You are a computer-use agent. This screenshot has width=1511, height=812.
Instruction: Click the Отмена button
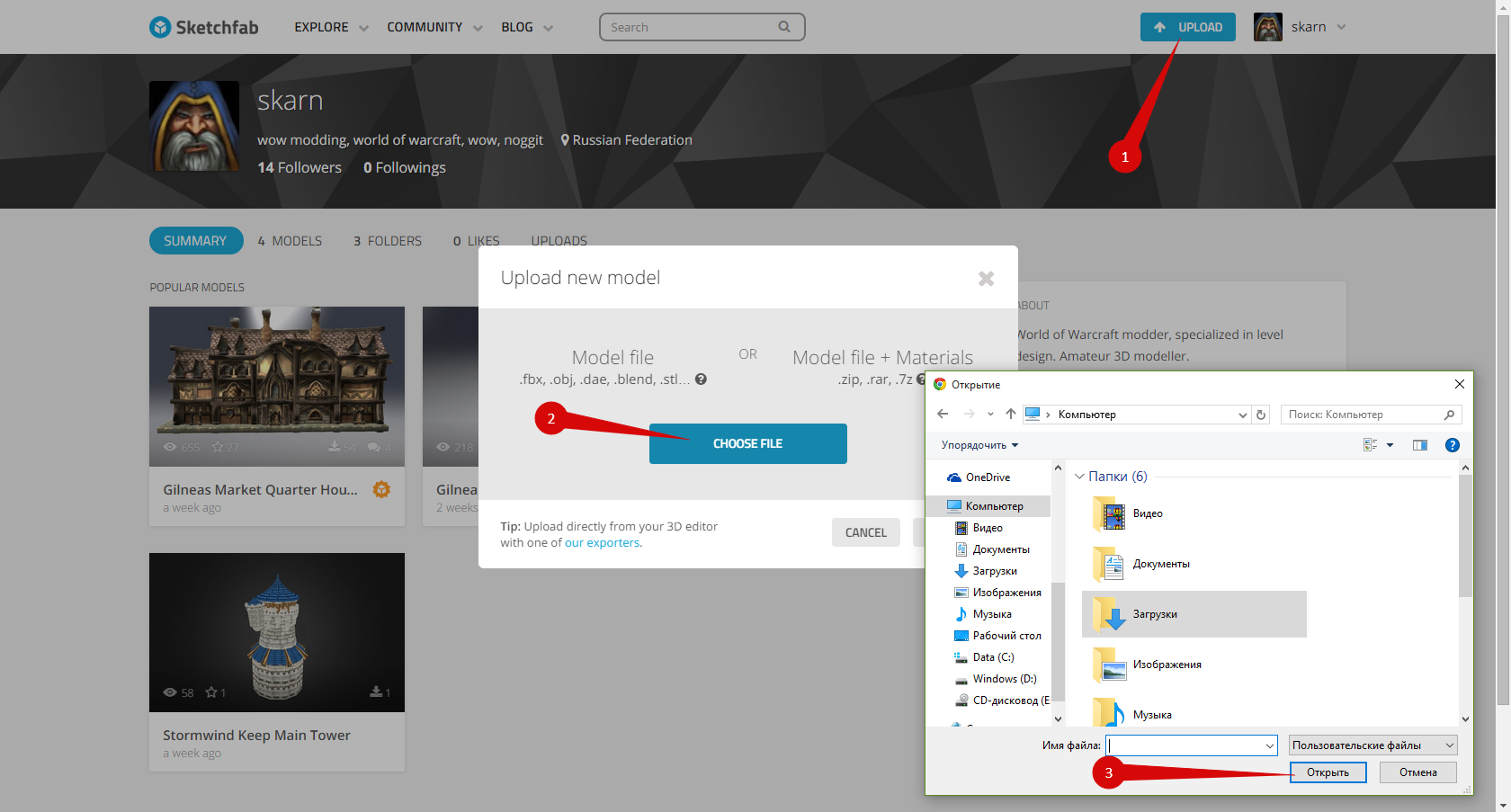(x=1418, y=772)
